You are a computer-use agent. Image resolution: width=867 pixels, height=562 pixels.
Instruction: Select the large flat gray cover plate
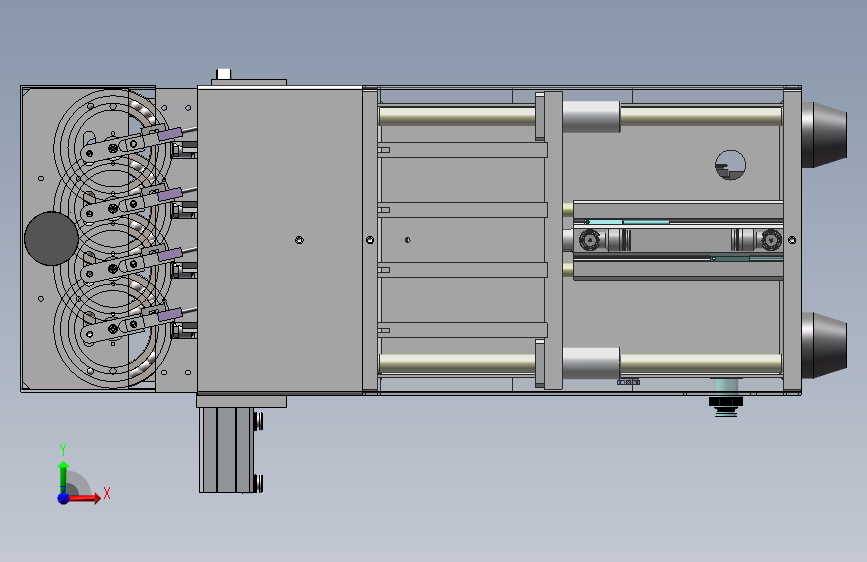pos(280,240)
